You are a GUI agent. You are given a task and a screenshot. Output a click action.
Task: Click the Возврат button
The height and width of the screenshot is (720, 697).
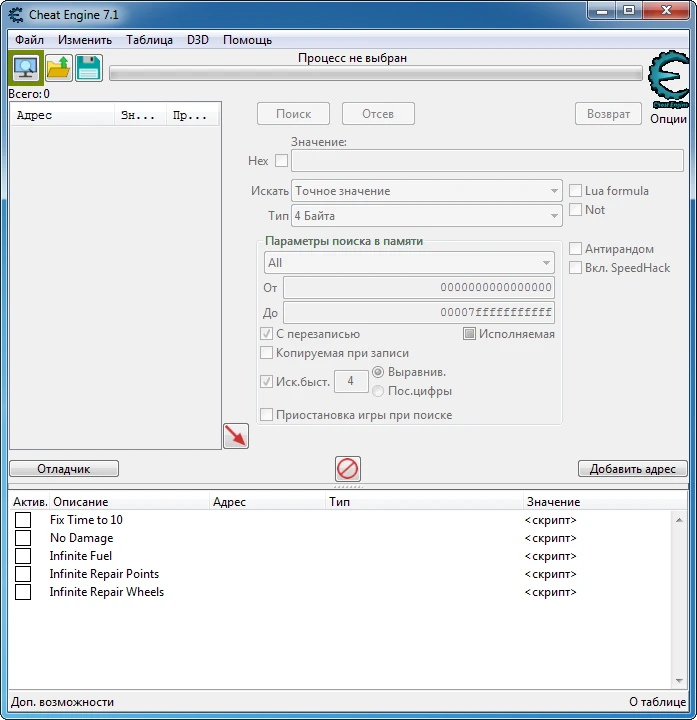608,114
